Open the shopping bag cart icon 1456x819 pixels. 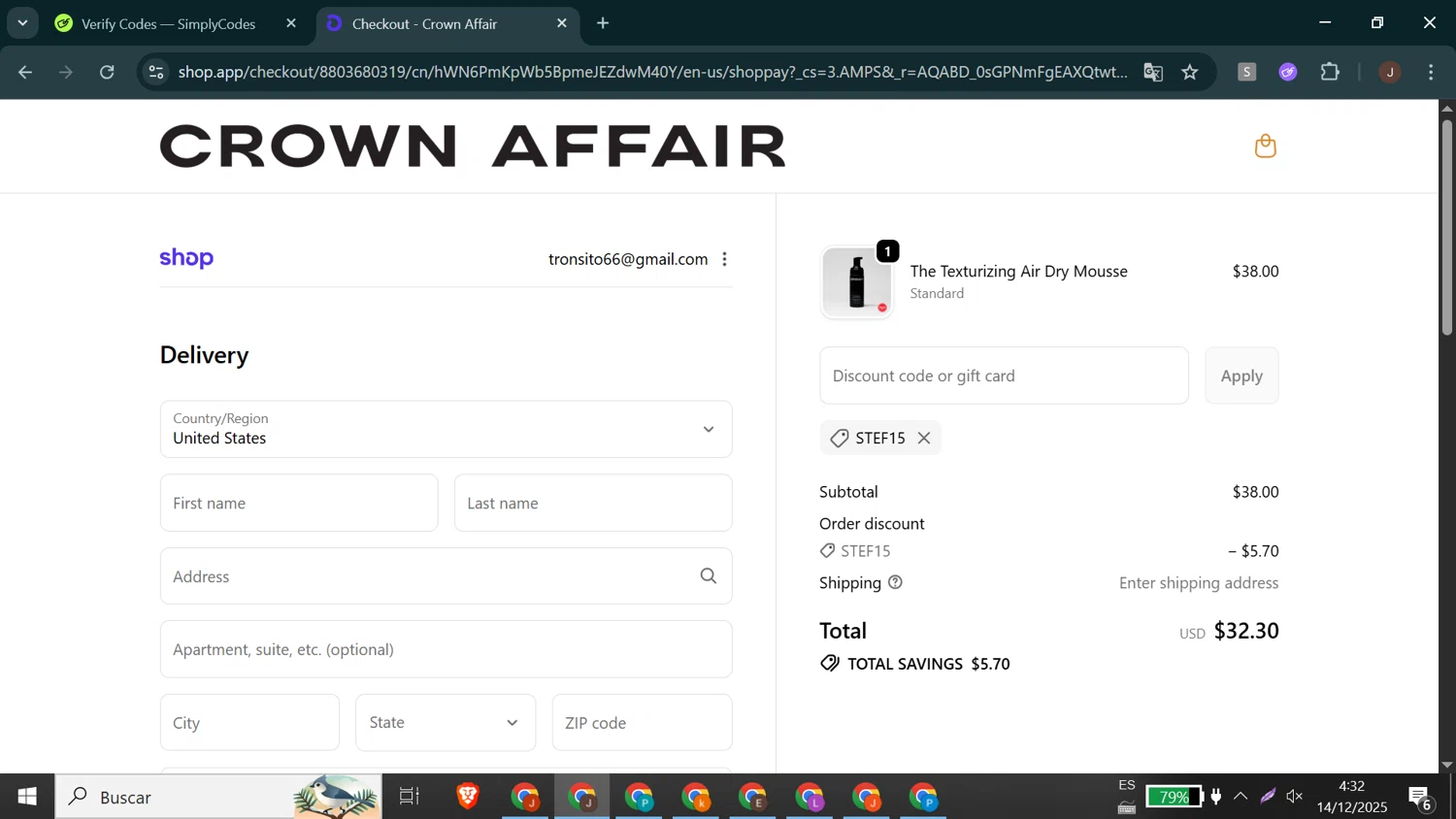(1265, 147)
